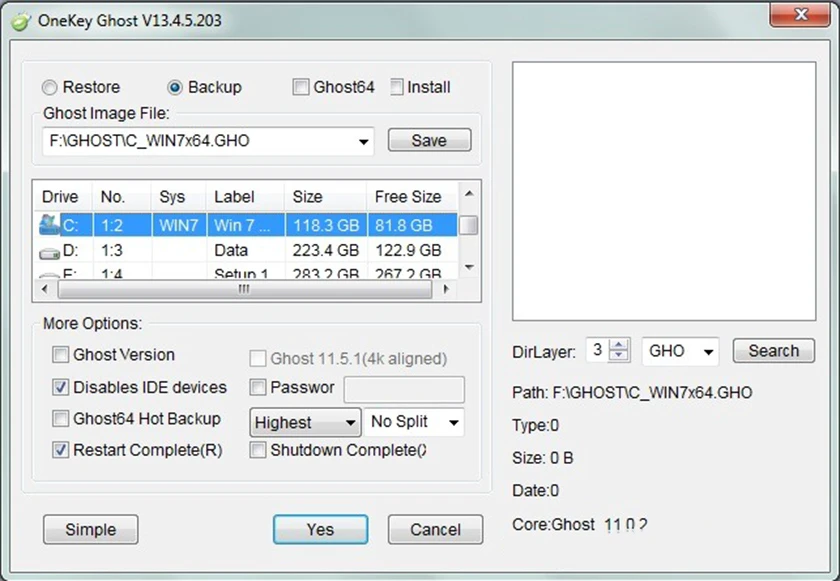Confirm backup with the Yes button

(x=320, y=529)
